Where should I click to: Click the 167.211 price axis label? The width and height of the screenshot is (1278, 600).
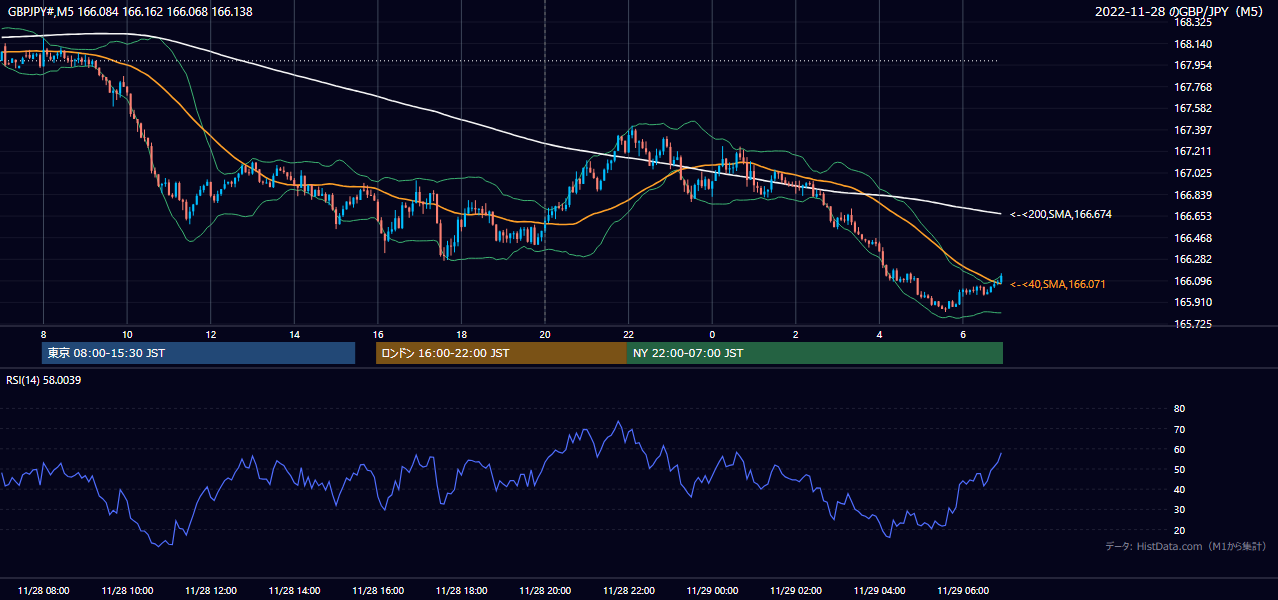[1192, 151]
